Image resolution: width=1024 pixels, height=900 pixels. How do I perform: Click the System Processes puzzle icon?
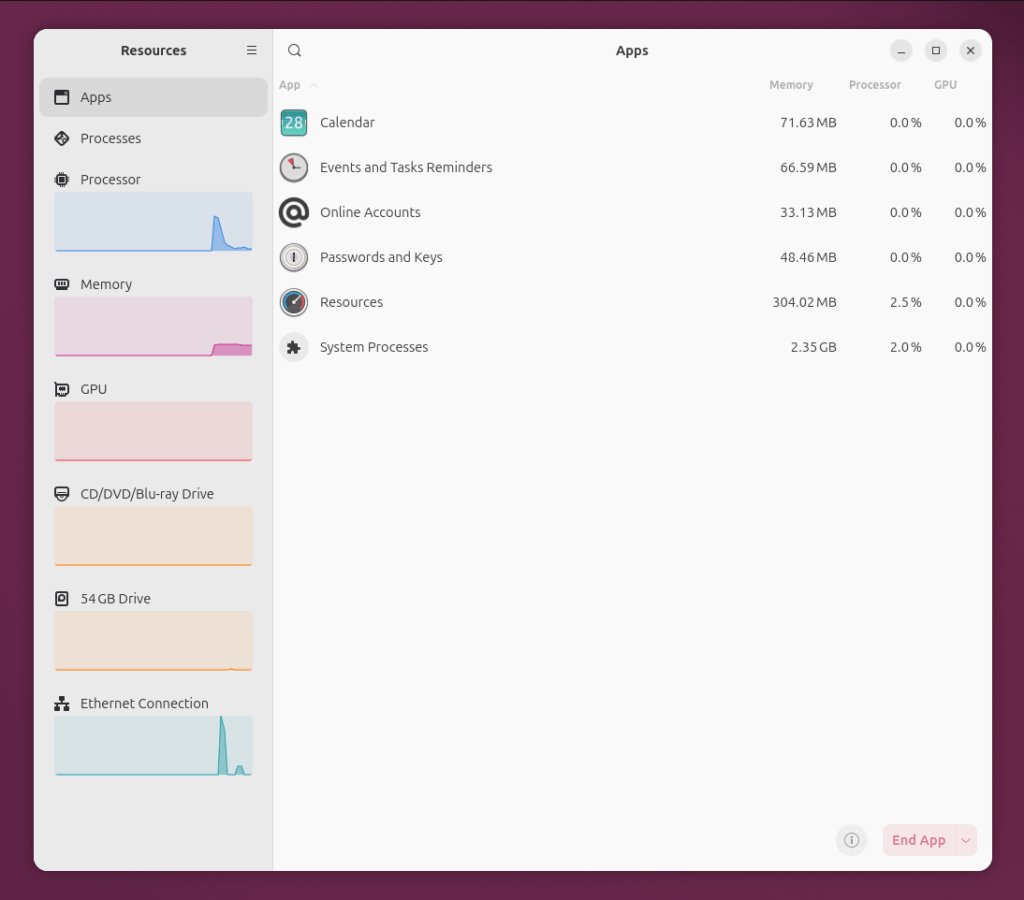pos(294,348)
